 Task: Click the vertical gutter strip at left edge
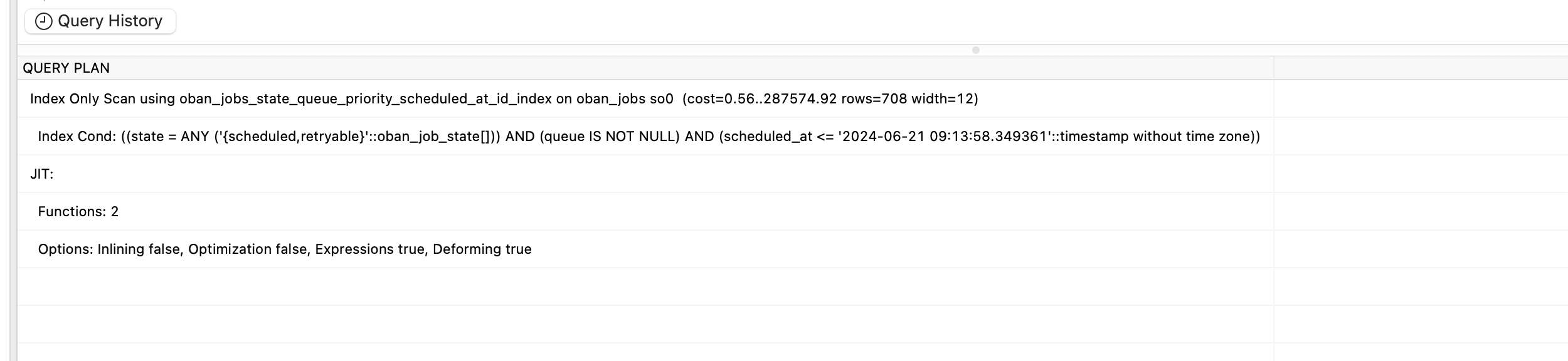pyautogui.click(x=13, y=180)
